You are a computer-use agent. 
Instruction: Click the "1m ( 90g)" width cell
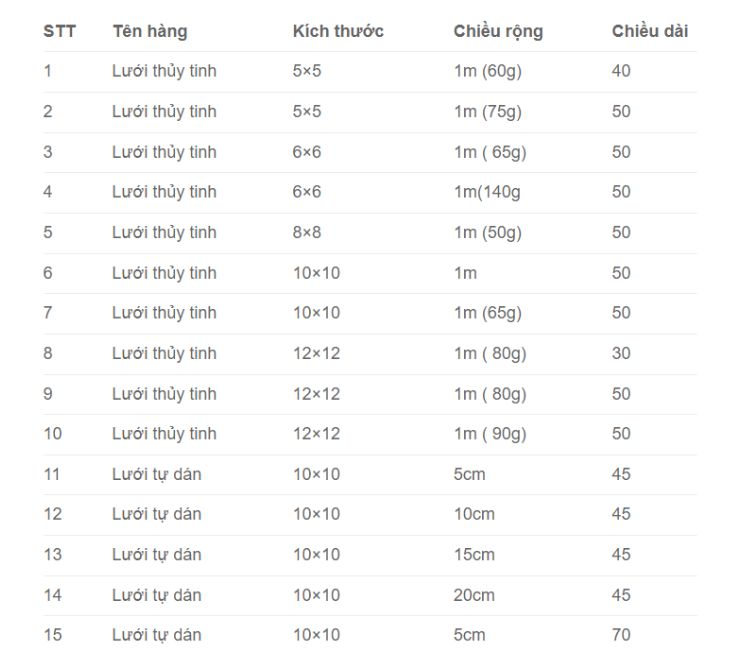[489, 433]
